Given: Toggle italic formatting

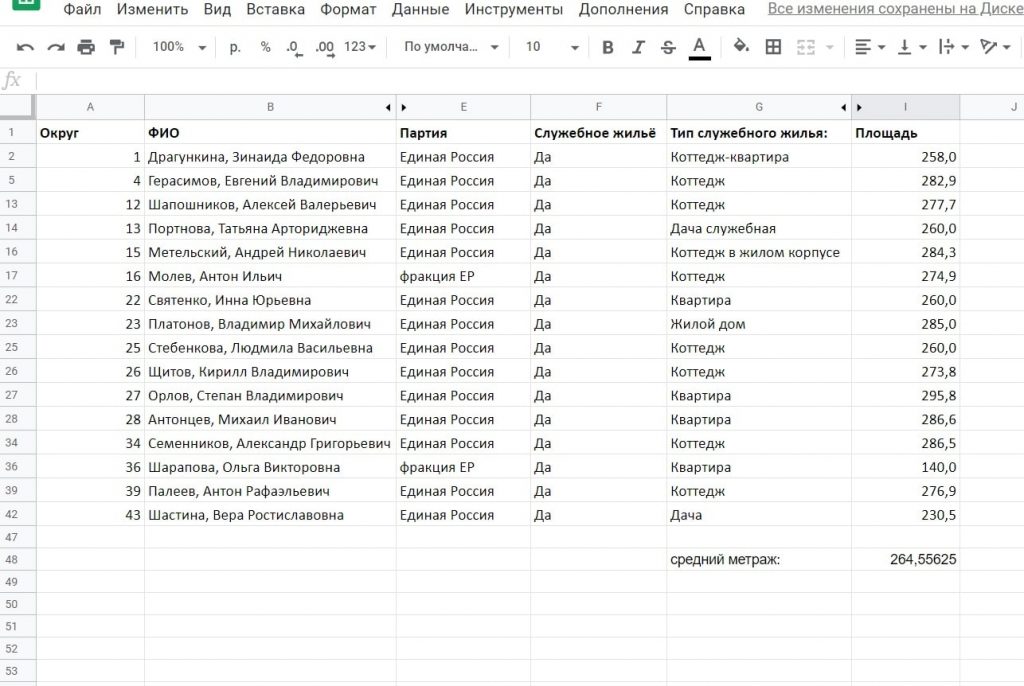Looking at the screenshot, I should 638,47.
